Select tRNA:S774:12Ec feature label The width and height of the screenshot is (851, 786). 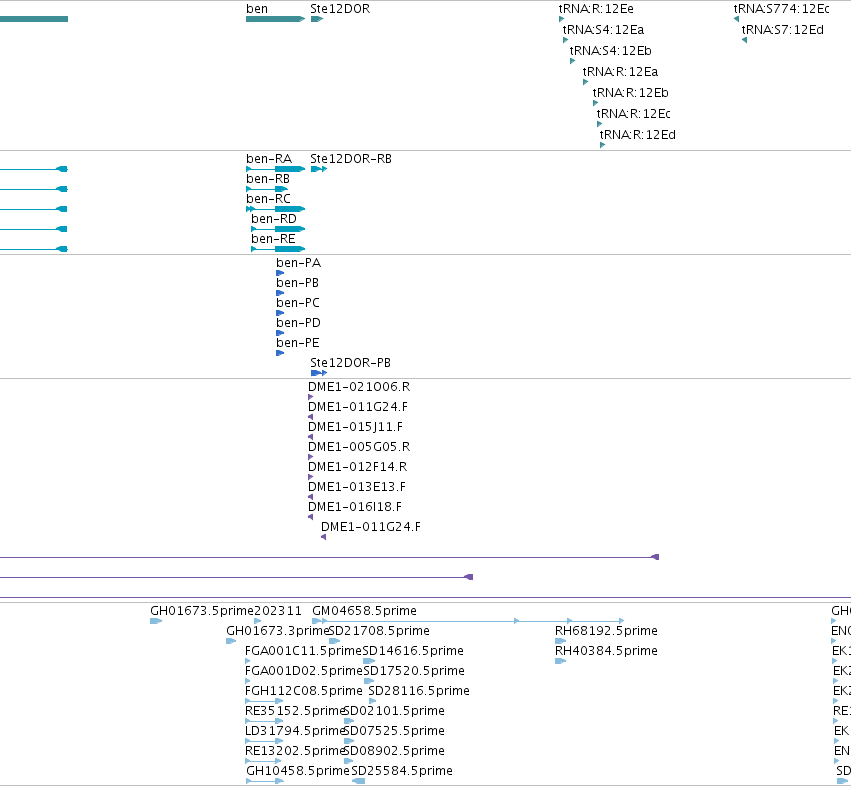pos(781,9)
